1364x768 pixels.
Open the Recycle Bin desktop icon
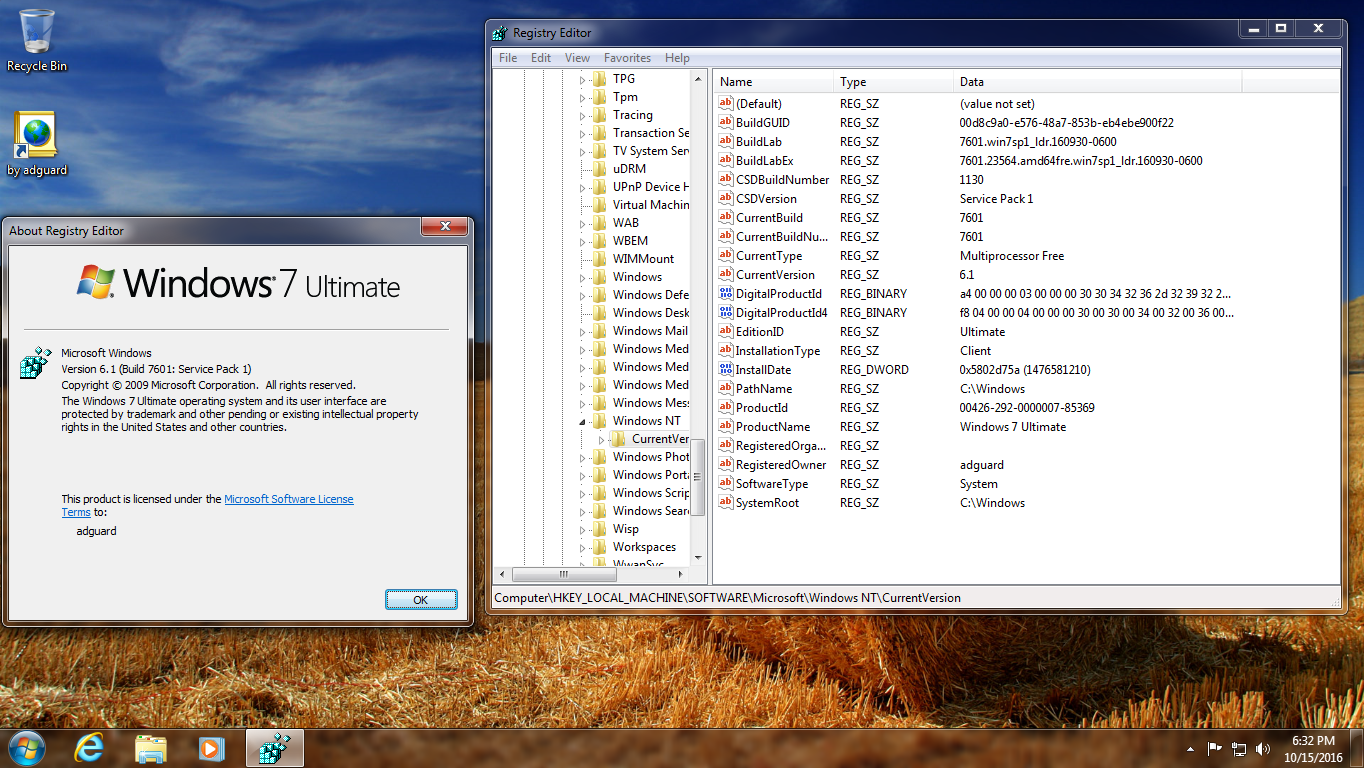37,40
